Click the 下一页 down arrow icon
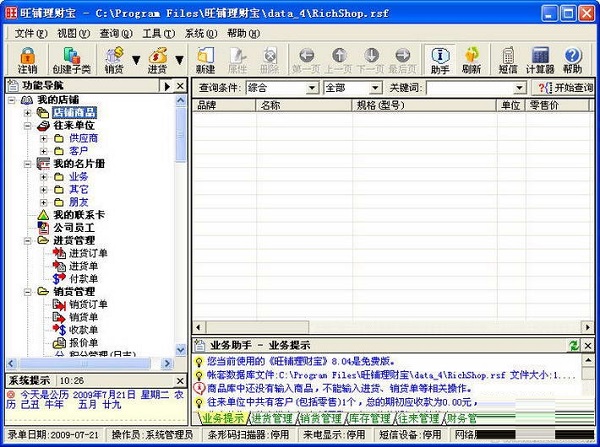This screenshot has width=600, height=447. click(370, 60)
